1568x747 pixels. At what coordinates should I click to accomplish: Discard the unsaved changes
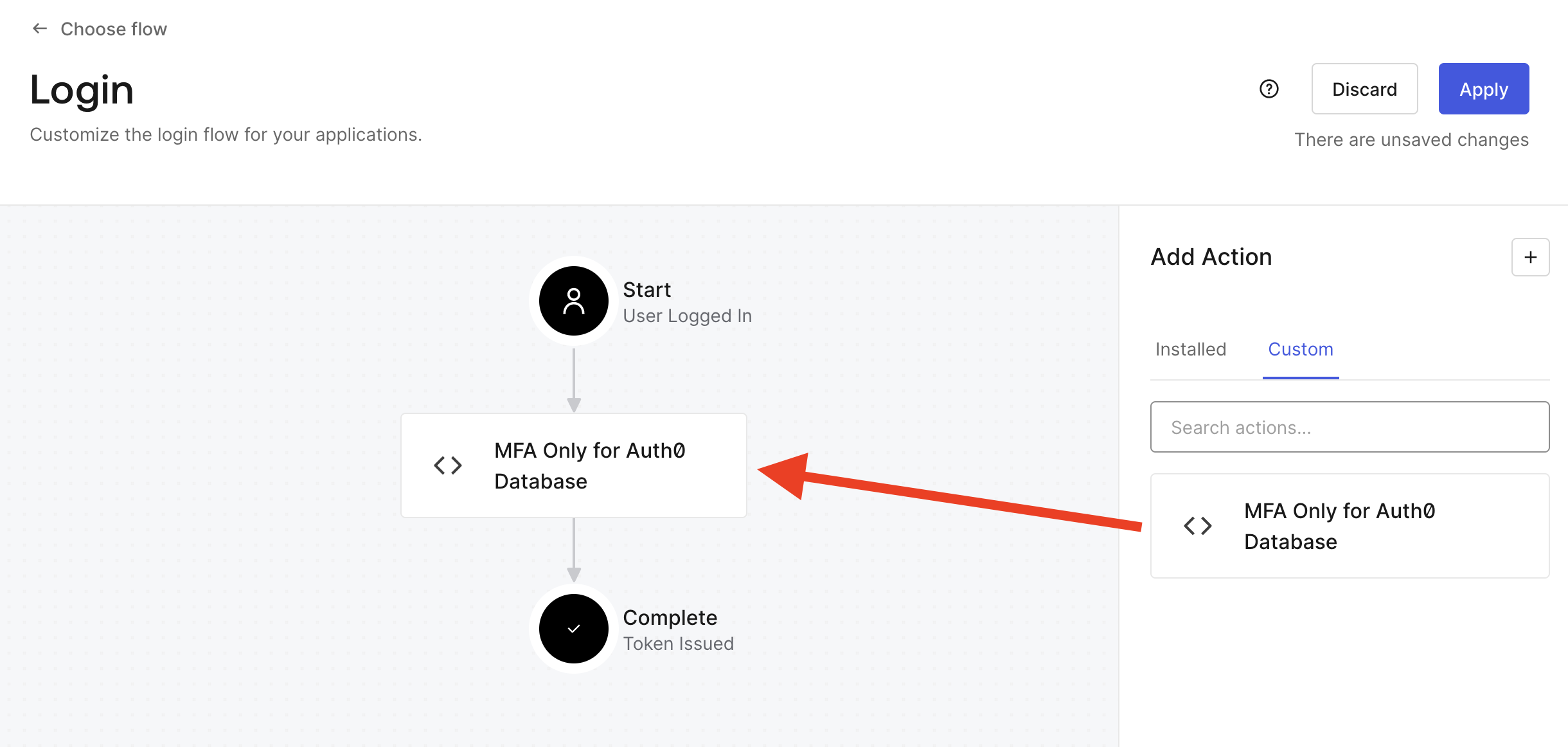coord(1364,89)
